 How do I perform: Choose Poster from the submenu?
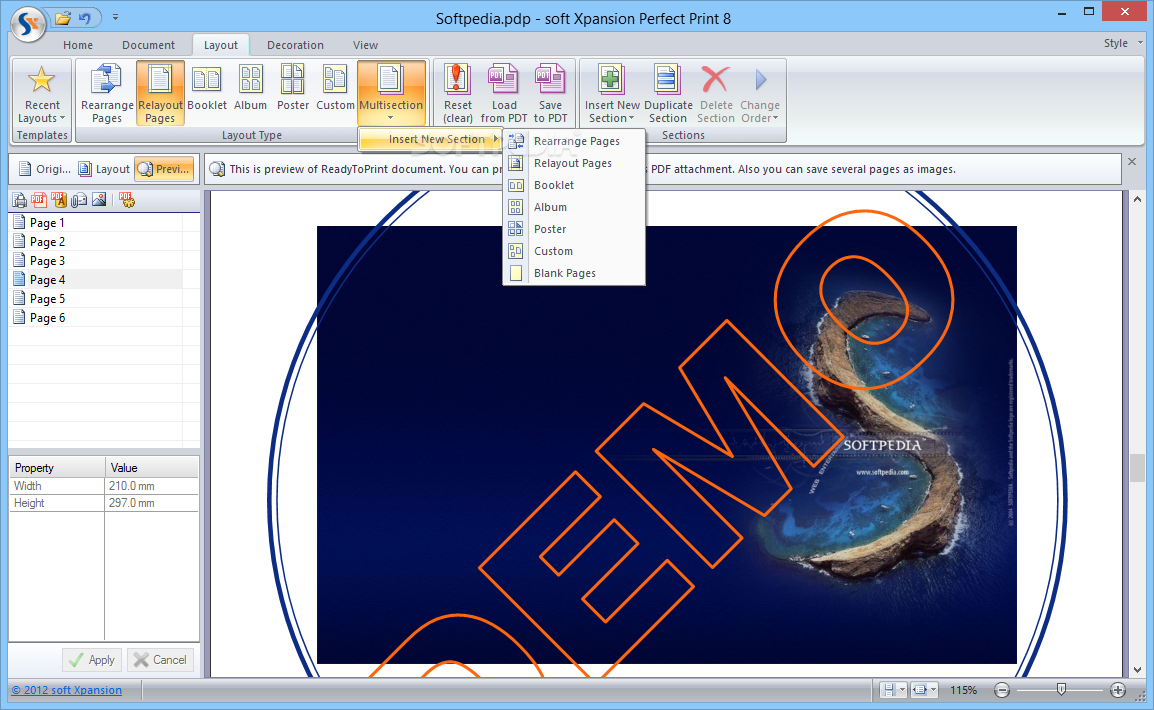pos(575,230)
